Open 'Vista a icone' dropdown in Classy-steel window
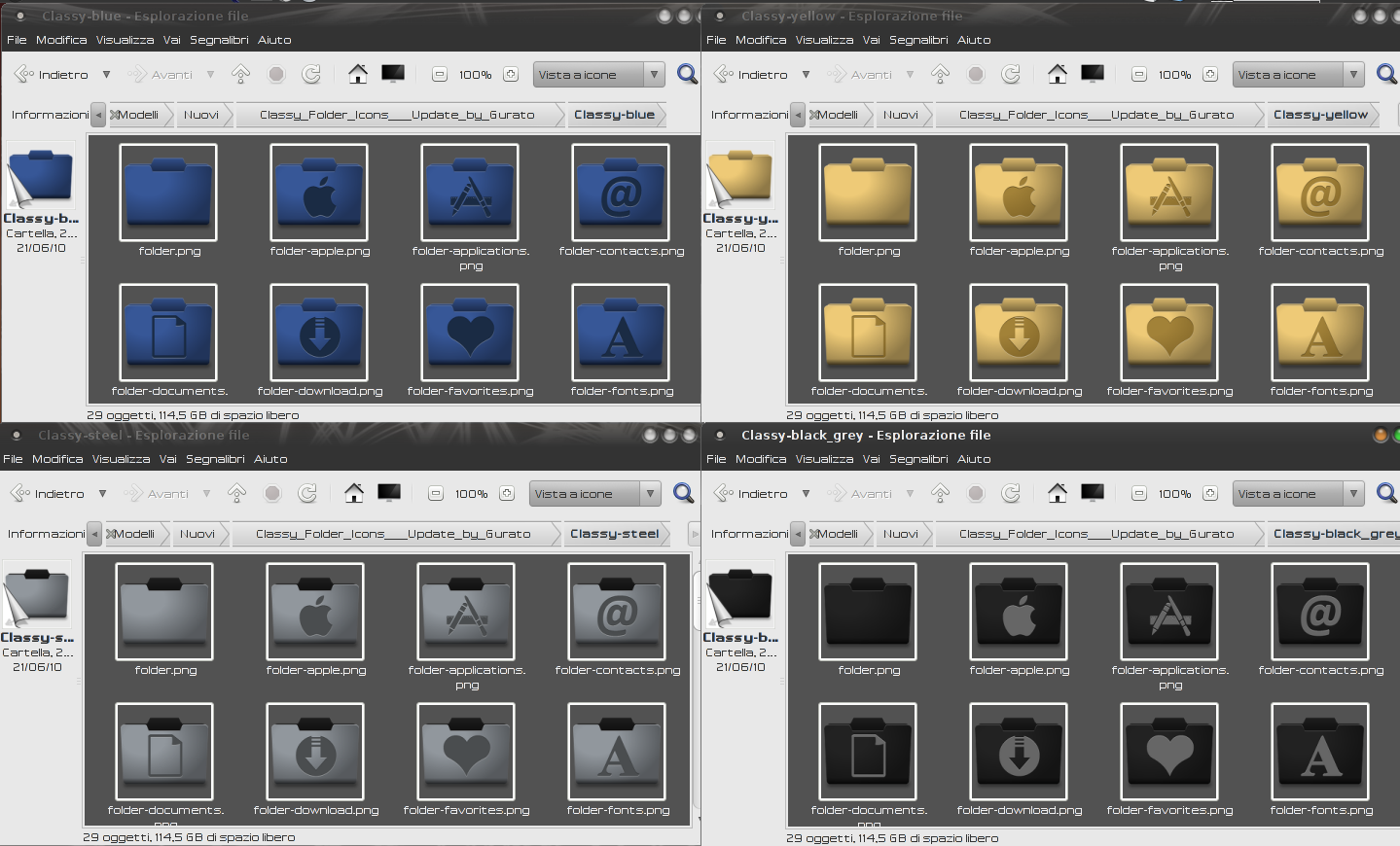 click(594, 494)
